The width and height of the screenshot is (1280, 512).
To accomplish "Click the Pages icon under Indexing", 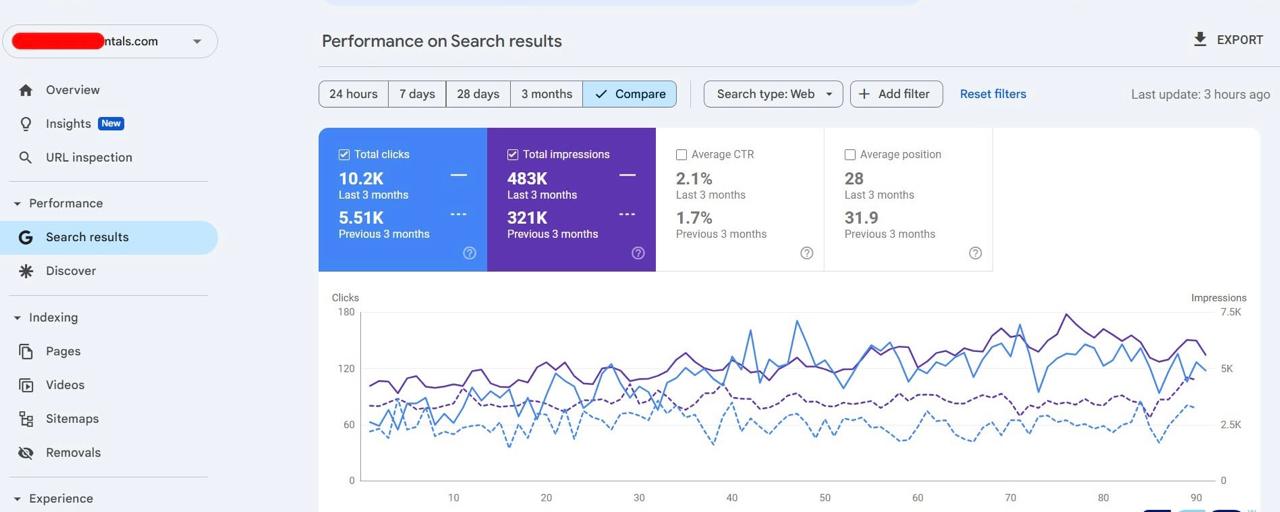I will click(x=26, y=352).
